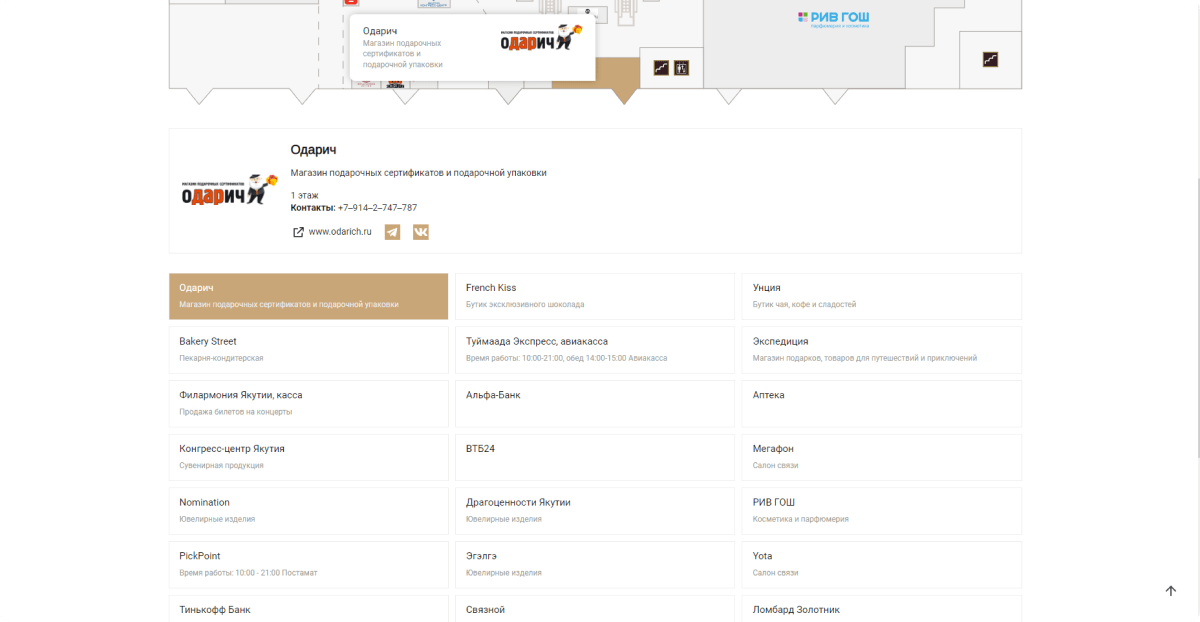Click the highlighted Одарич shop area on map
1200x622 pixels.
tap(624, 82)
